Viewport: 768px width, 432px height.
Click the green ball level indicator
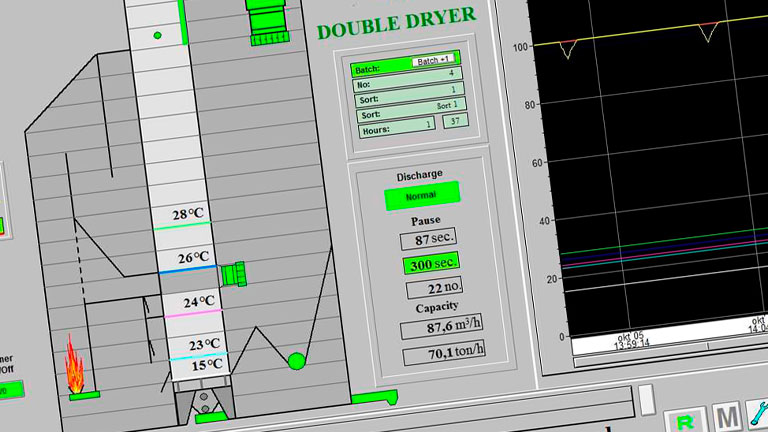tap(297, 360)
